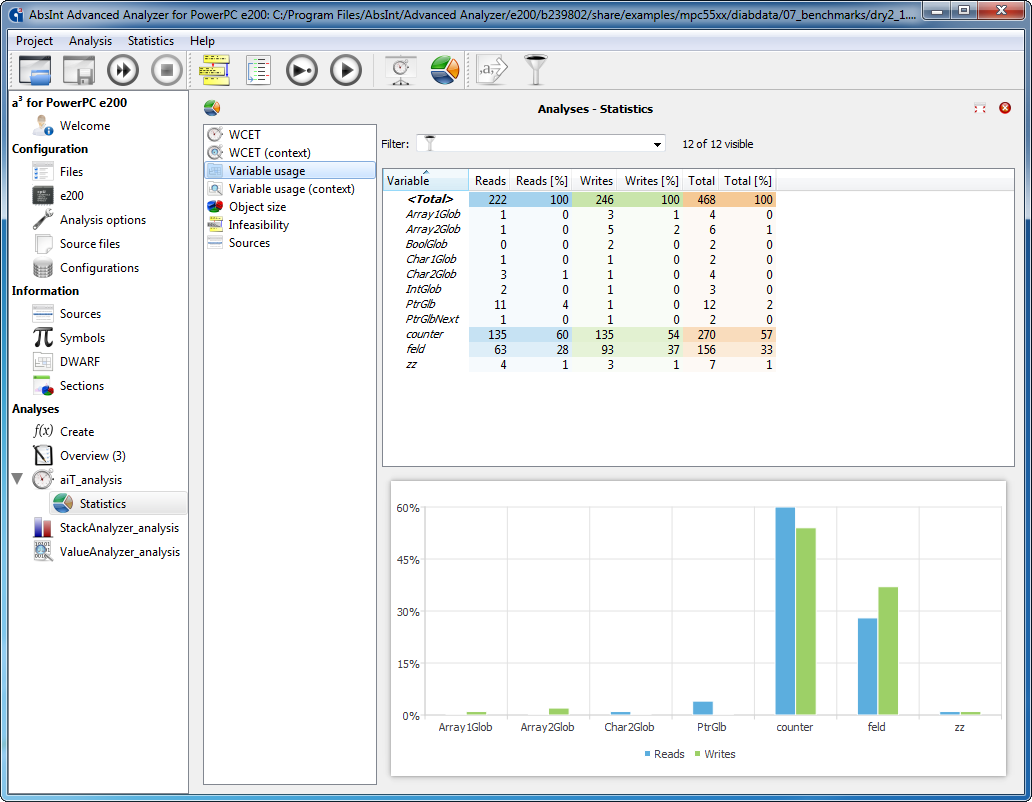Click the feld Writes green bar
This screenshot has width=1032, height=802.
(888, 651)
